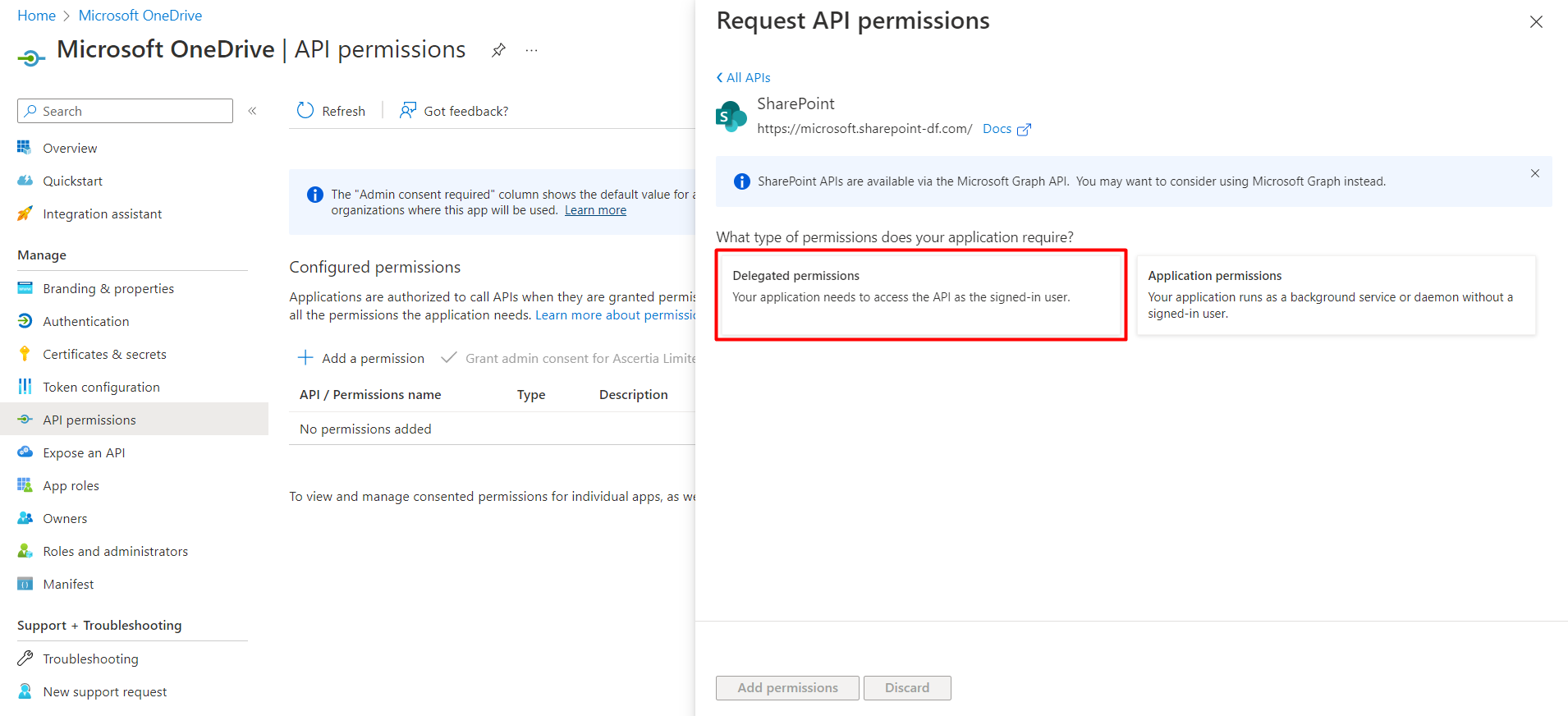Click Add a permission

tap(361, 358)
